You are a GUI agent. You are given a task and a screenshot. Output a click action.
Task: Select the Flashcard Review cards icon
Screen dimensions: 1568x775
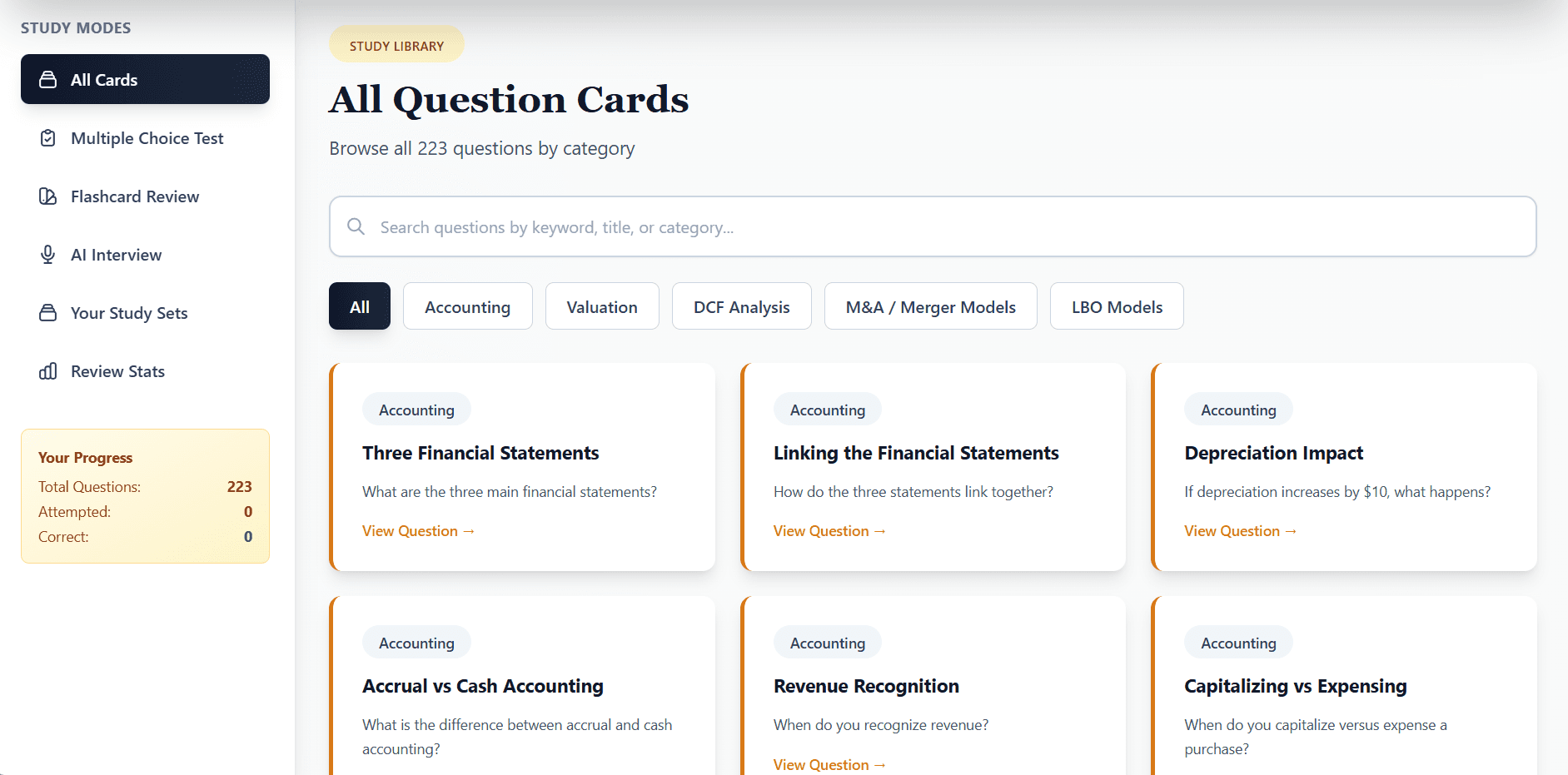click(x=48, y=196)
